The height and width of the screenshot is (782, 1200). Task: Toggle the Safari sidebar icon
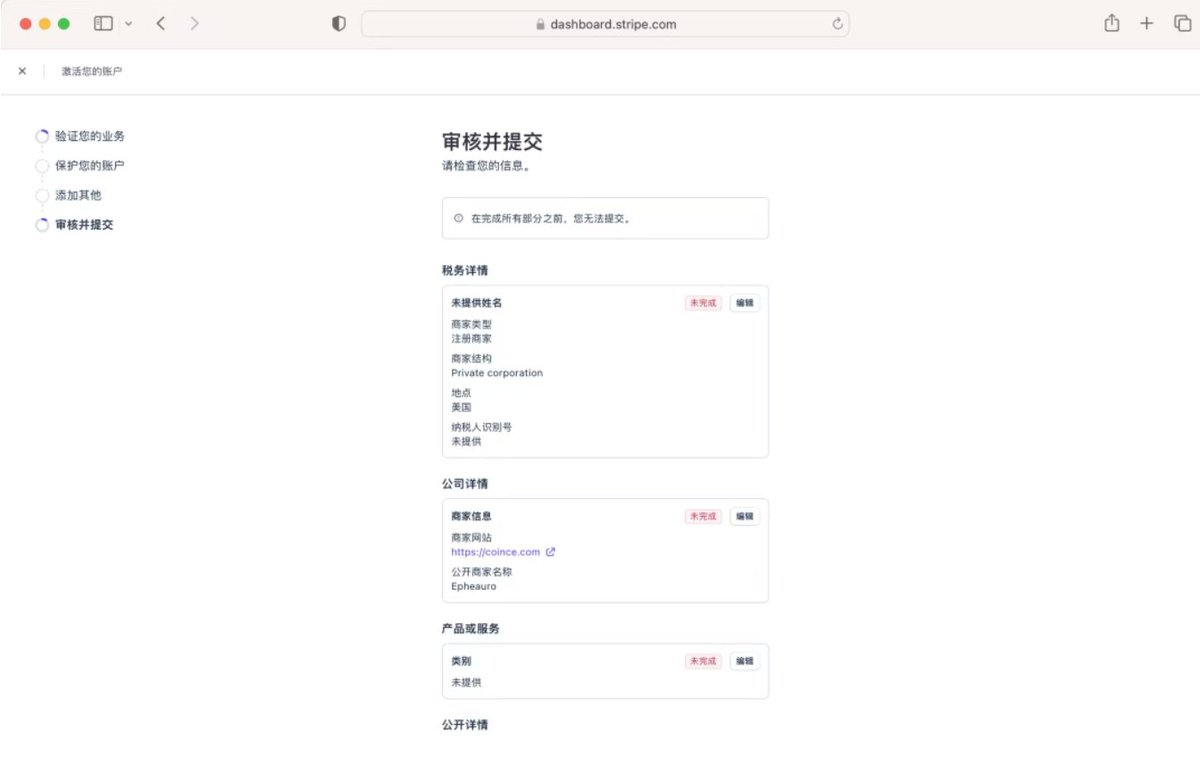pos(103,23)
